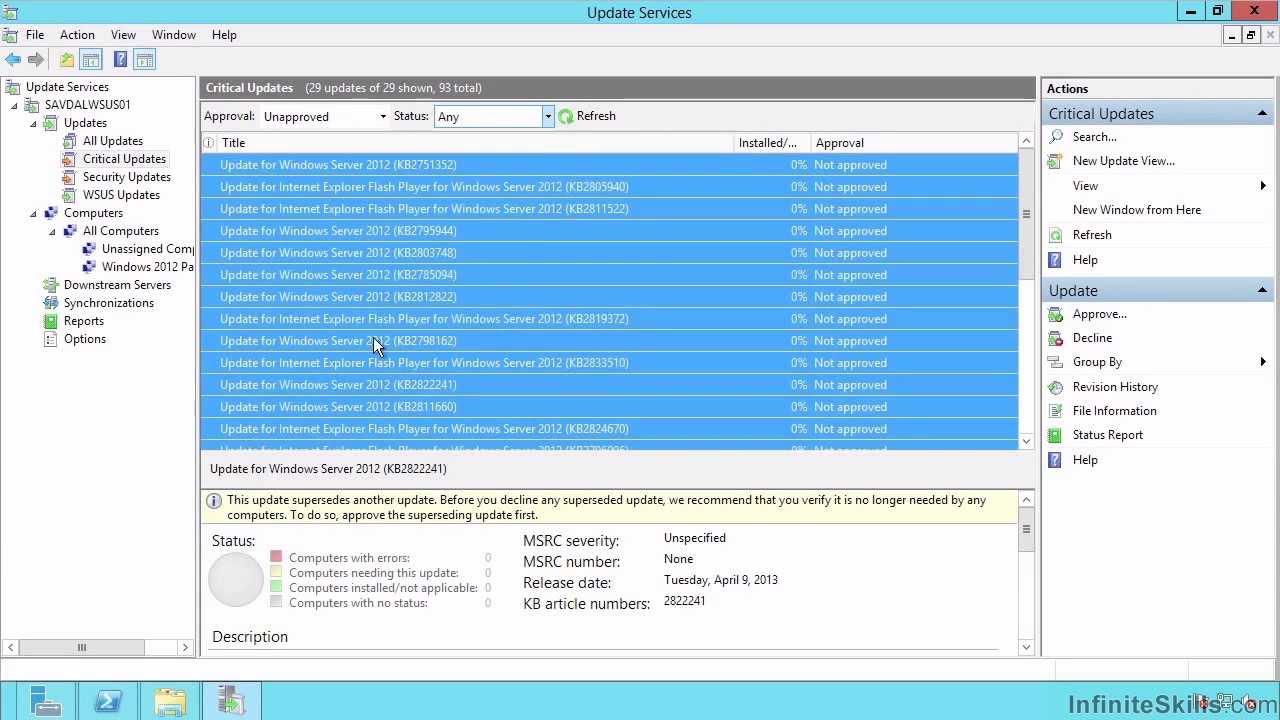Click the Up one level folder icon

click(x=66, y=60)
